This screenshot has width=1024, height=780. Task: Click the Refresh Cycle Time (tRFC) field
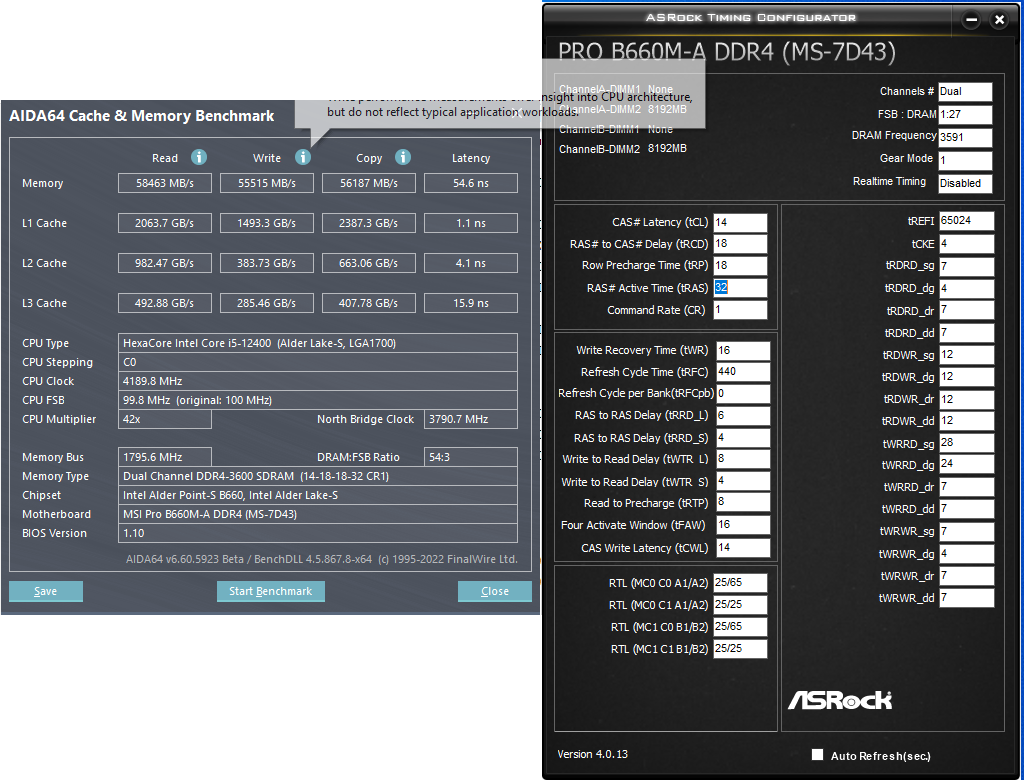tap(743, 372)
